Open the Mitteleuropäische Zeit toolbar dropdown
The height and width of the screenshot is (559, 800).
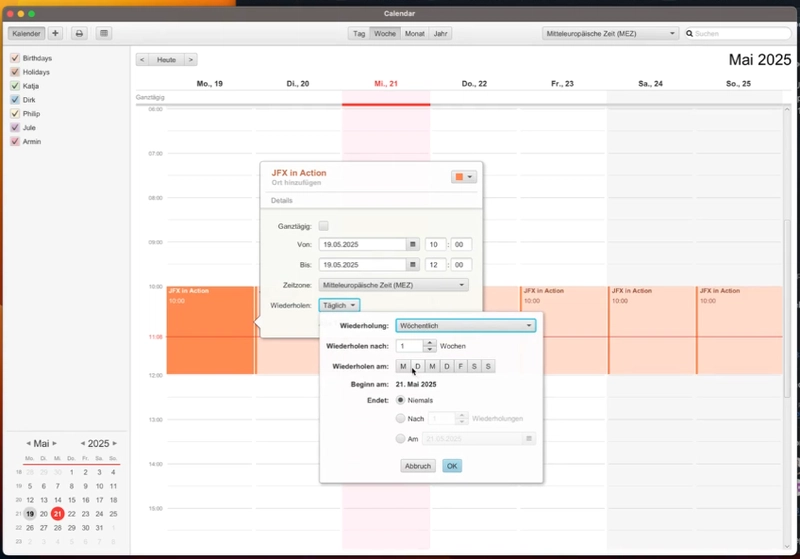click(x=610, y=34)
